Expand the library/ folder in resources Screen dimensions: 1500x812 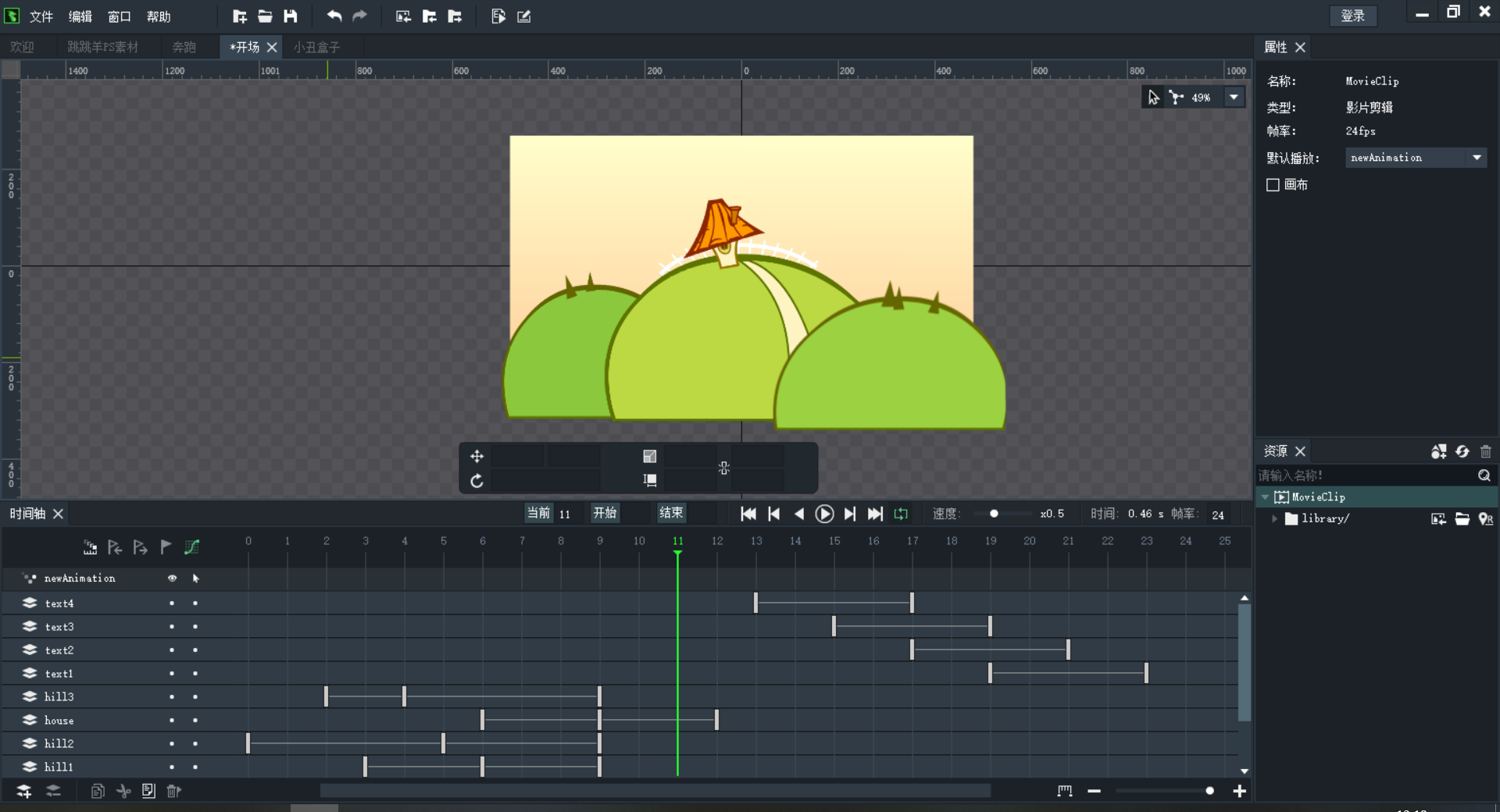pyautogui.click(x=1274, y=518)
